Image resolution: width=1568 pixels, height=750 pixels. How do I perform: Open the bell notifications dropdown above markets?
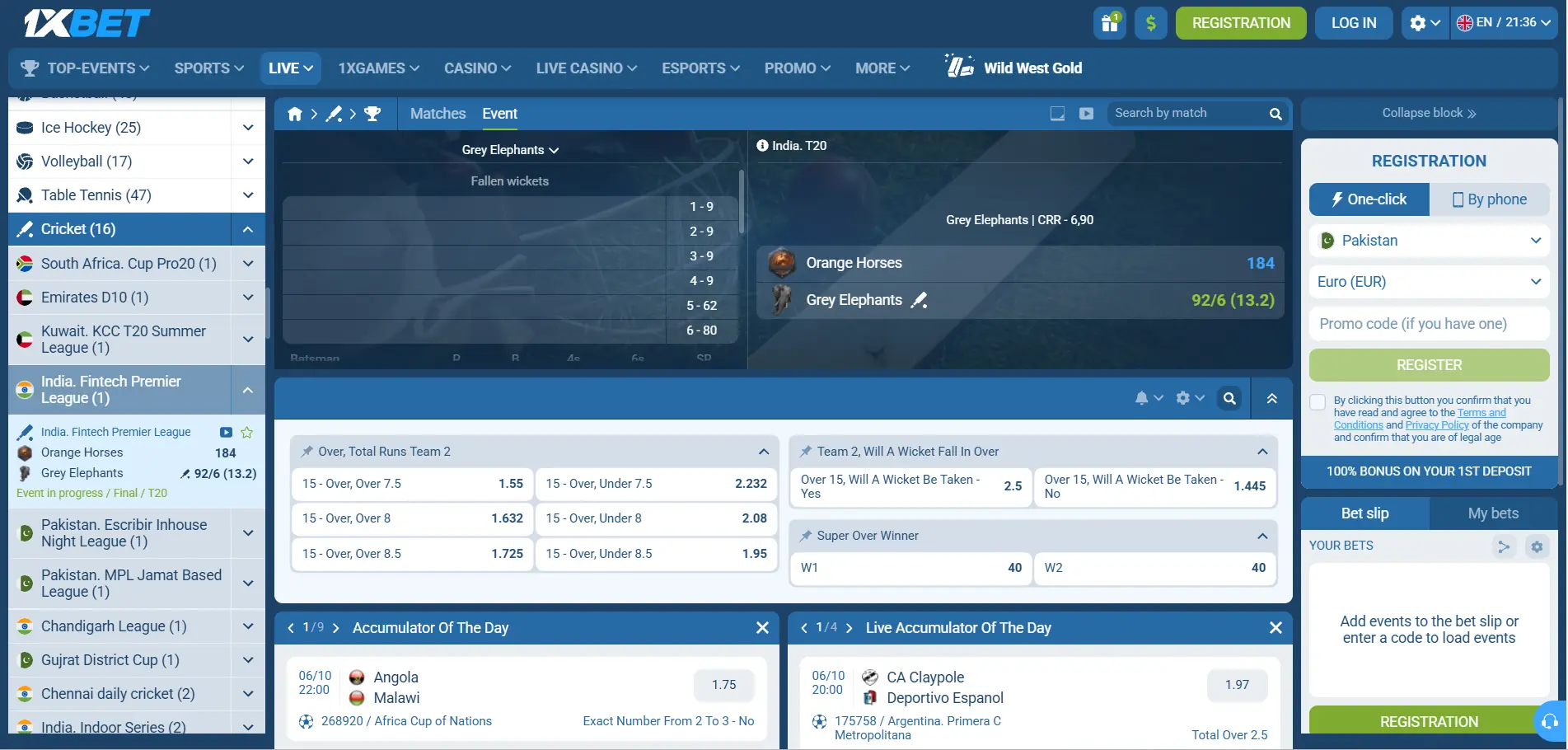click(1149, 398)
